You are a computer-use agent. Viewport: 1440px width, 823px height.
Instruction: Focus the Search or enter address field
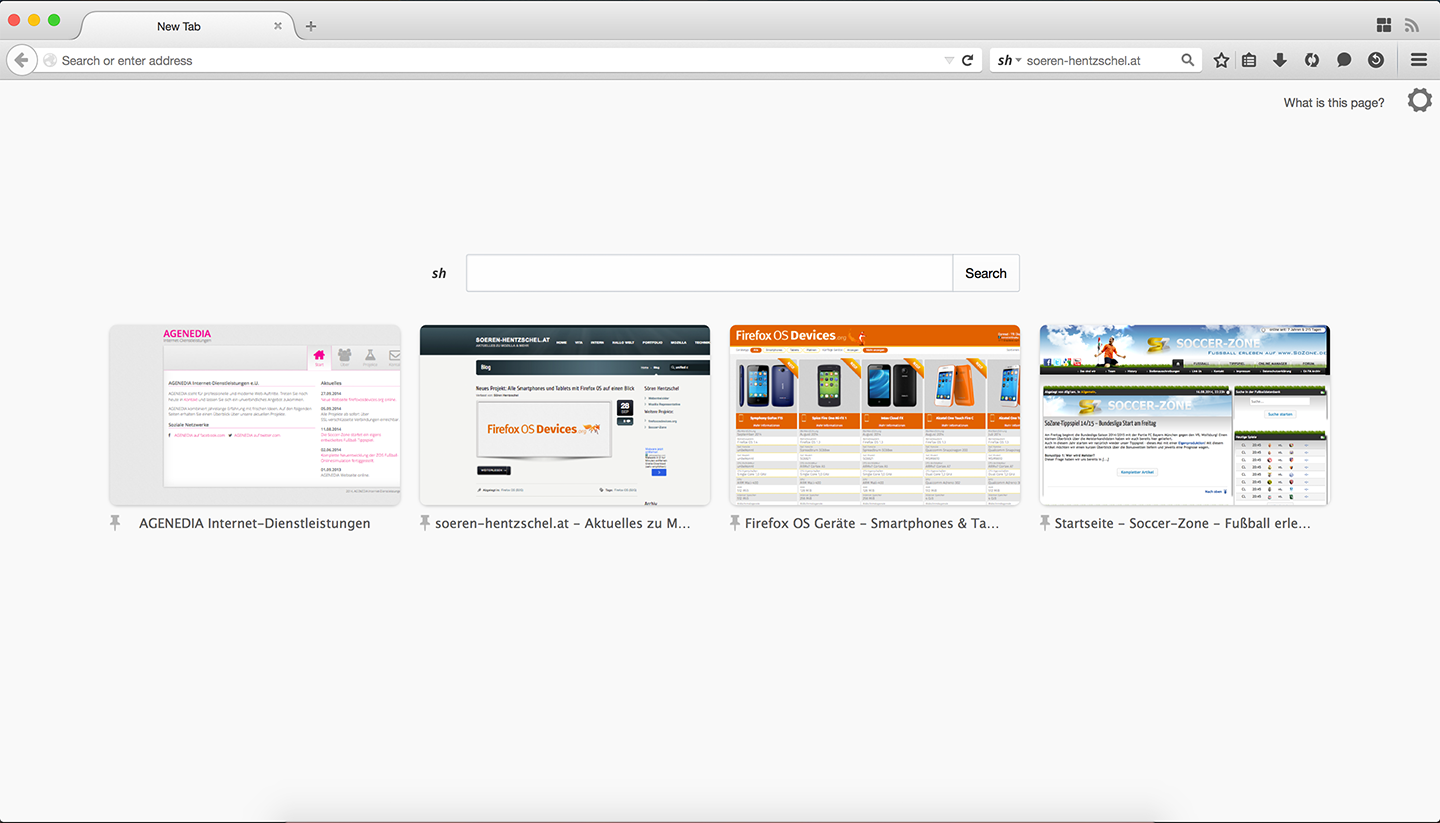click(x=500, y=60)
